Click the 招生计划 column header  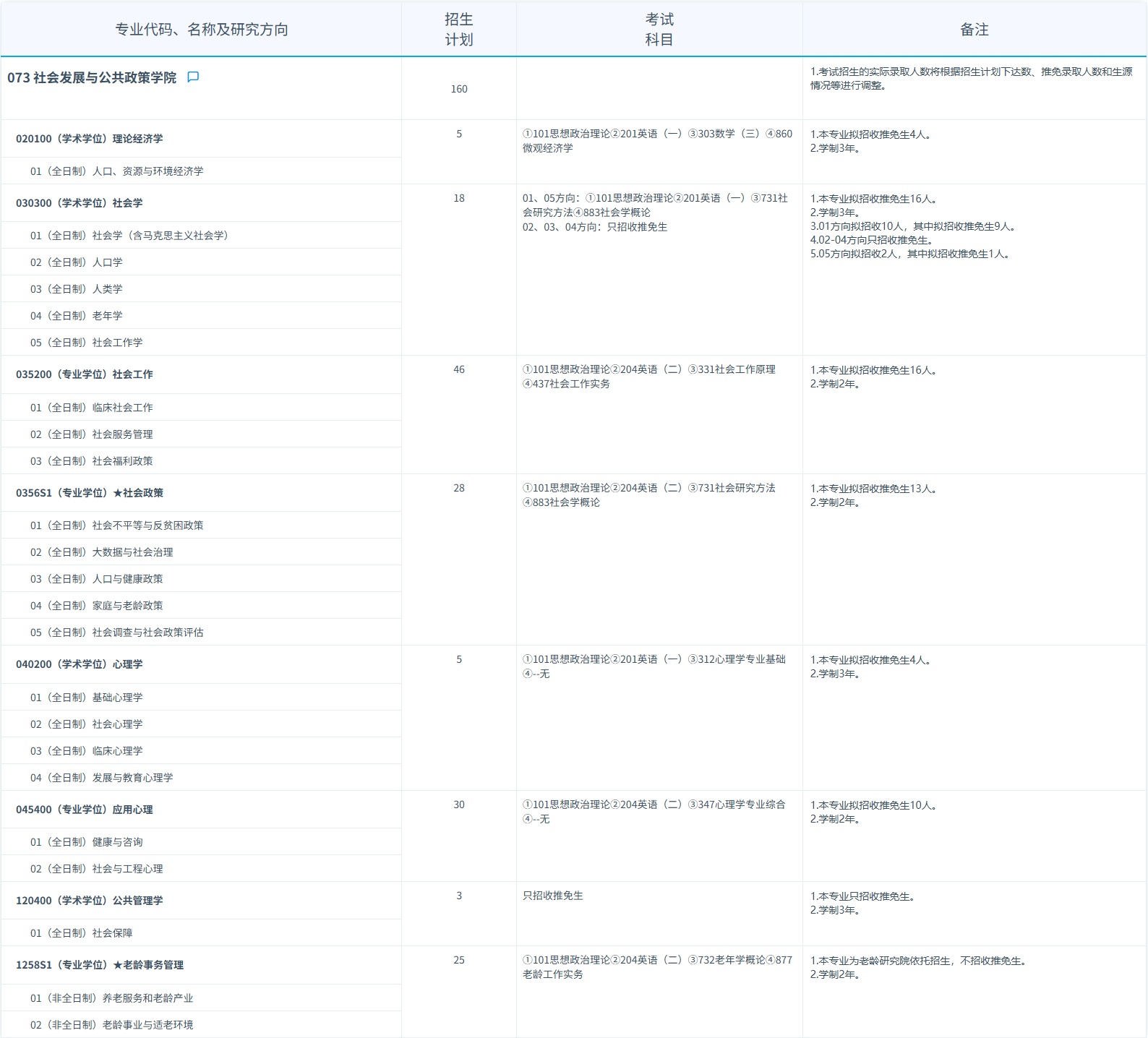click(459, 30)
